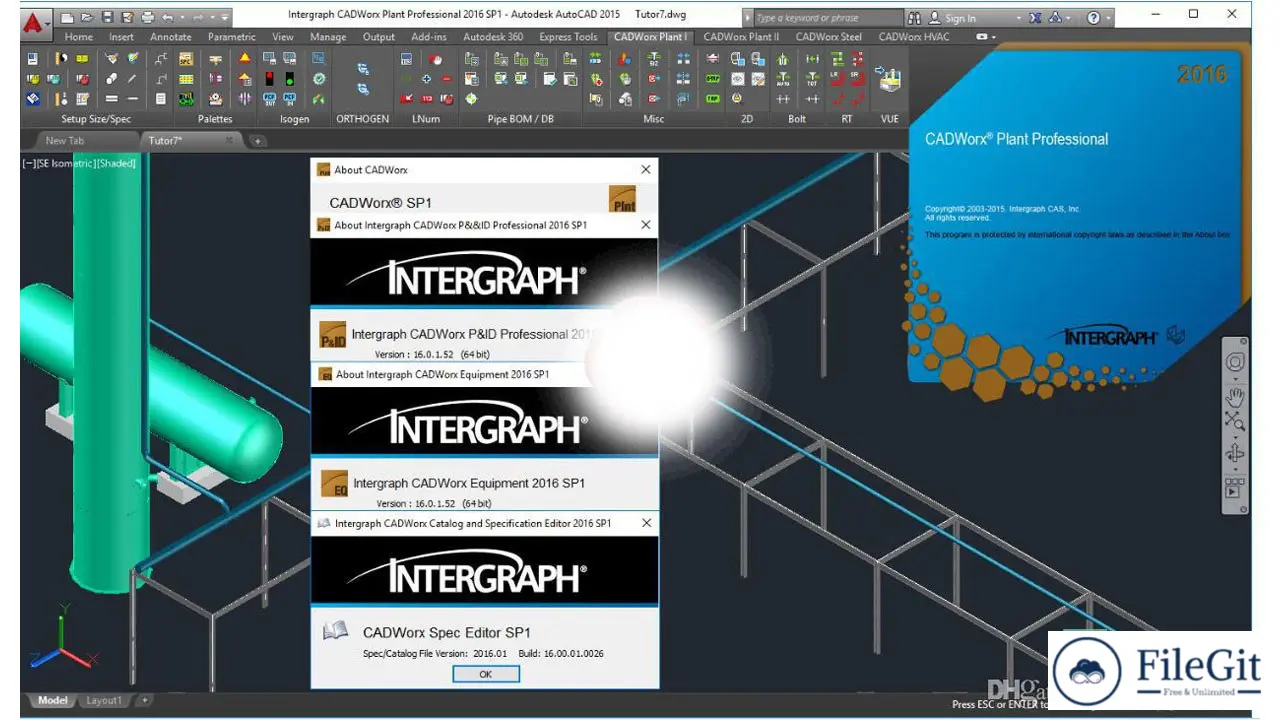The width and height of the screenshot is (1280, 720).
Task: Click the green traffic light icon in Isogen panel
Action: tap(290, 78)
